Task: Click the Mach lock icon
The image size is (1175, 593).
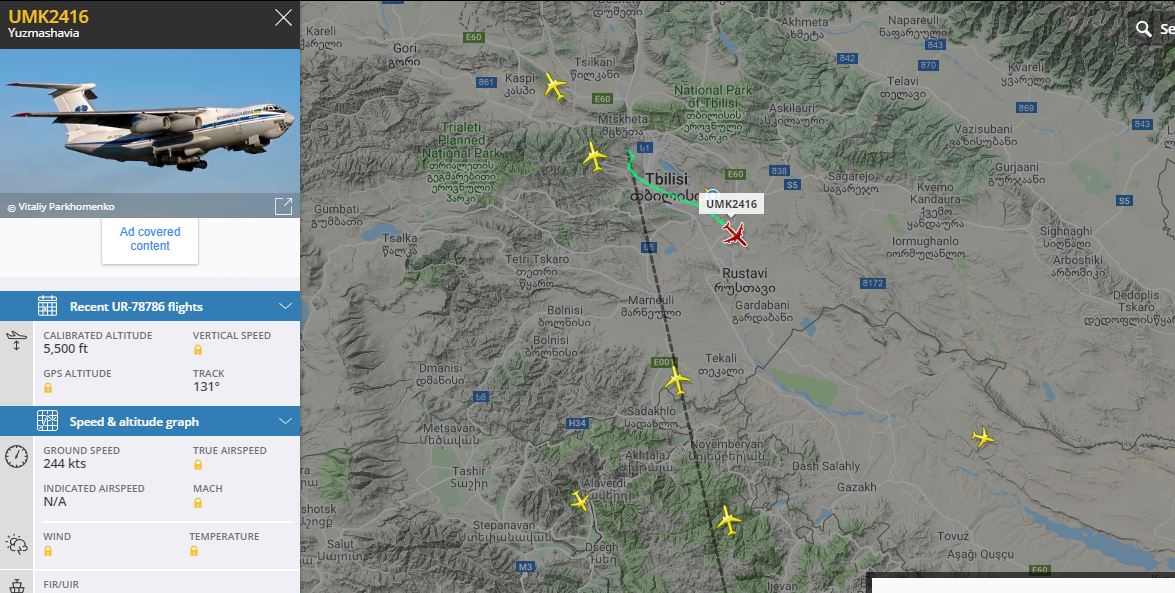Action: [x=198, y=502]
